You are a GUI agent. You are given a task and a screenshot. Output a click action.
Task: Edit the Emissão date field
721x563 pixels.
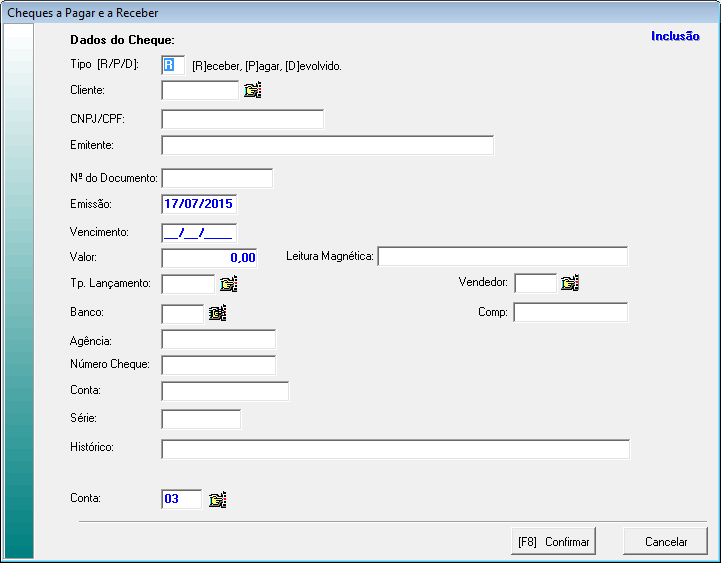click(x=199, y=204)
